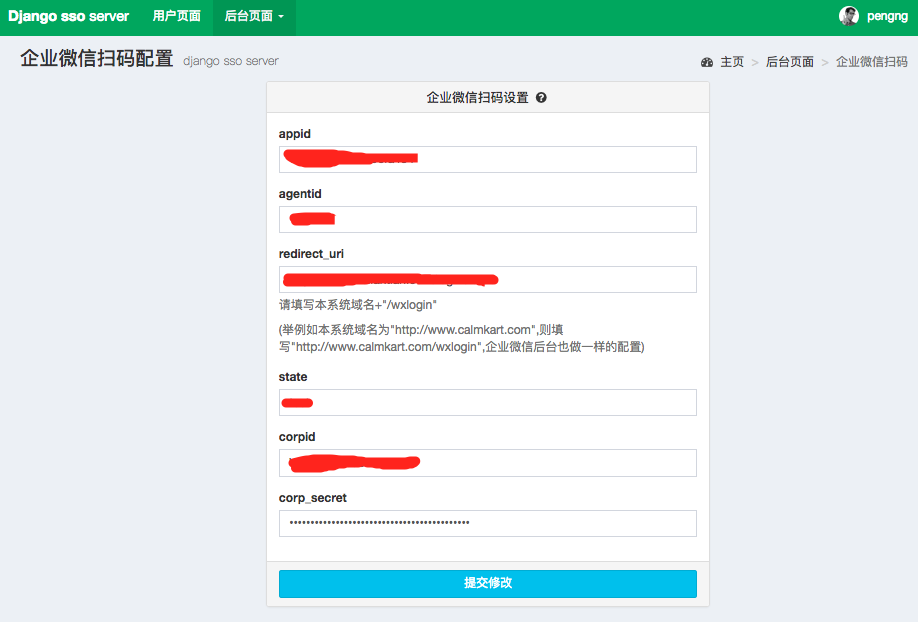
Task: Click the state input field
Action: coord(487,403)
